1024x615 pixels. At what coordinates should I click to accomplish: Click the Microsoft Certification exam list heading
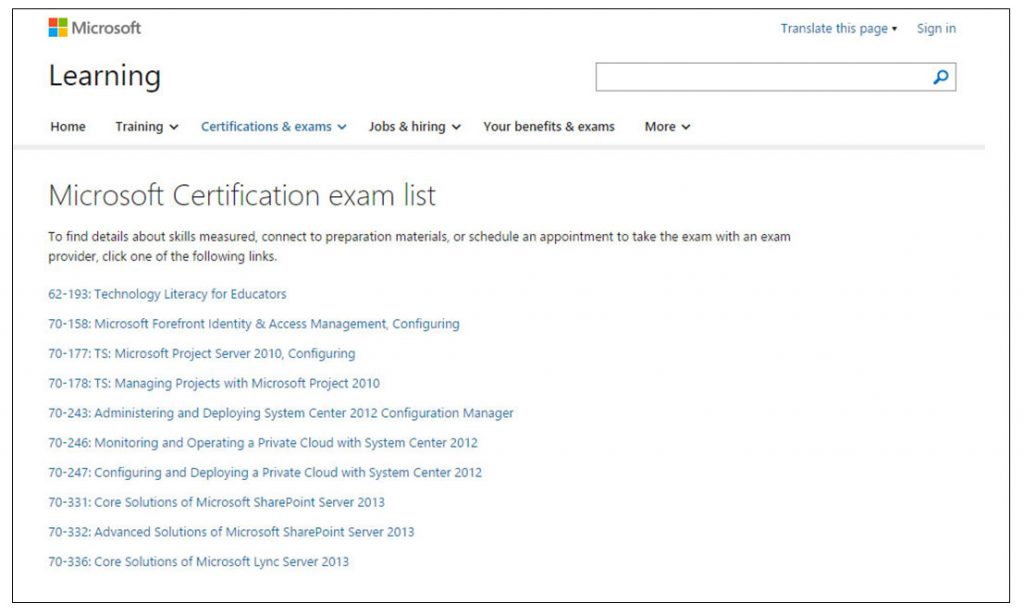pos(242,196)
